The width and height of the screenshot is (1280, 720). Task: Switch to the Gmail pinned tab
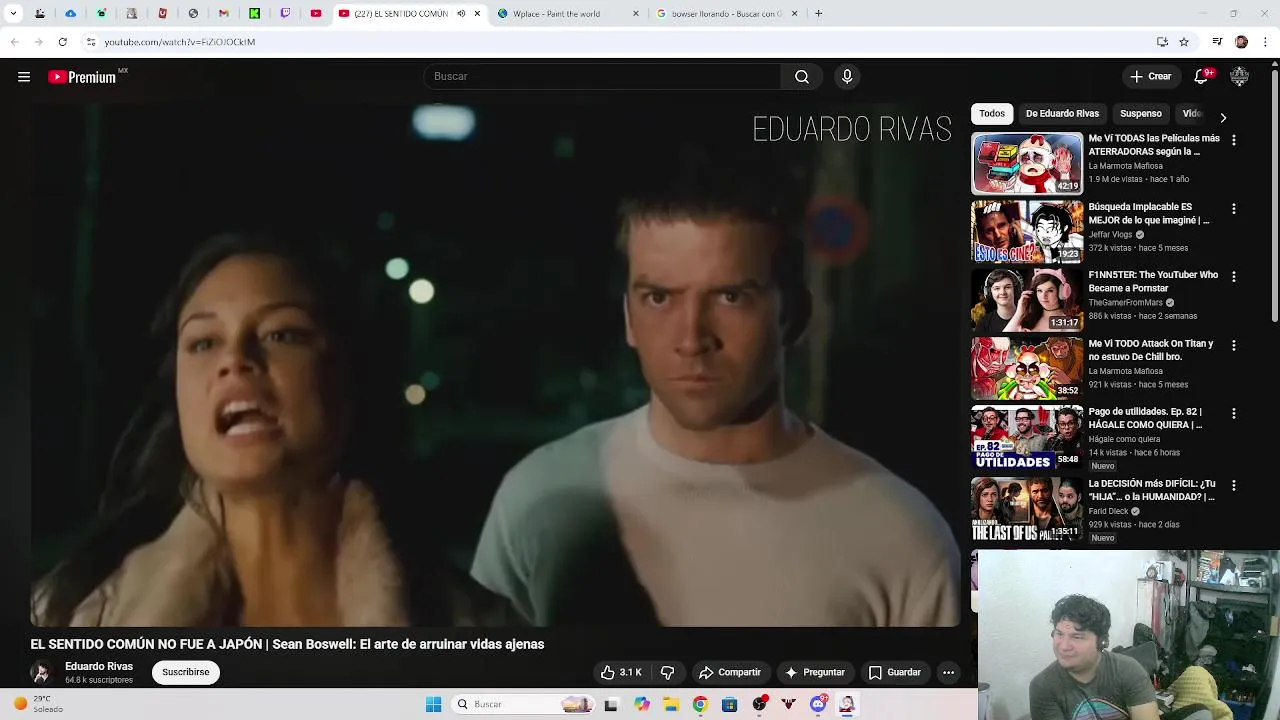click(x=224, y=14)
